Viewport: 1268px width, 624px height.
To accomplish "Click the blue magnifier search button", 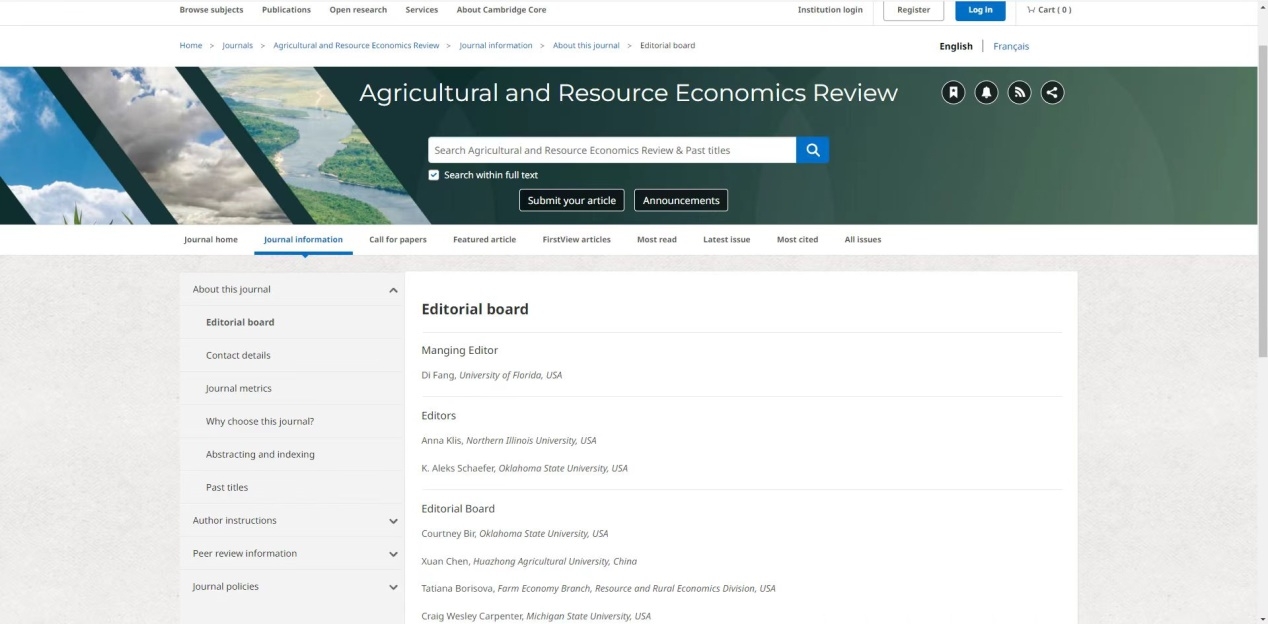I will point(812,150).
